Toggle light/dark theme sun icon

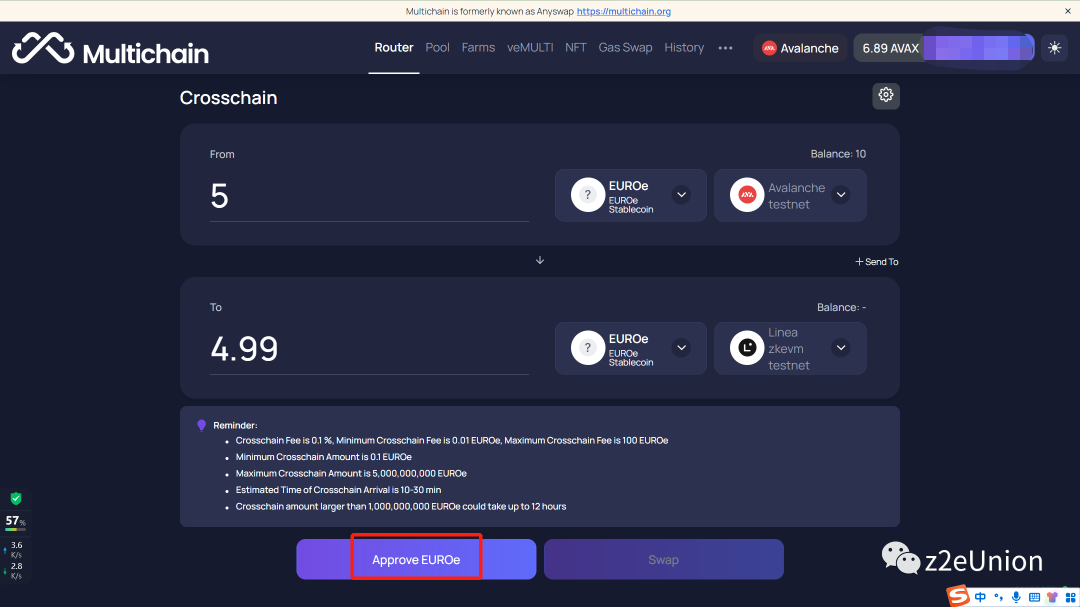[x=1054, y=48]
